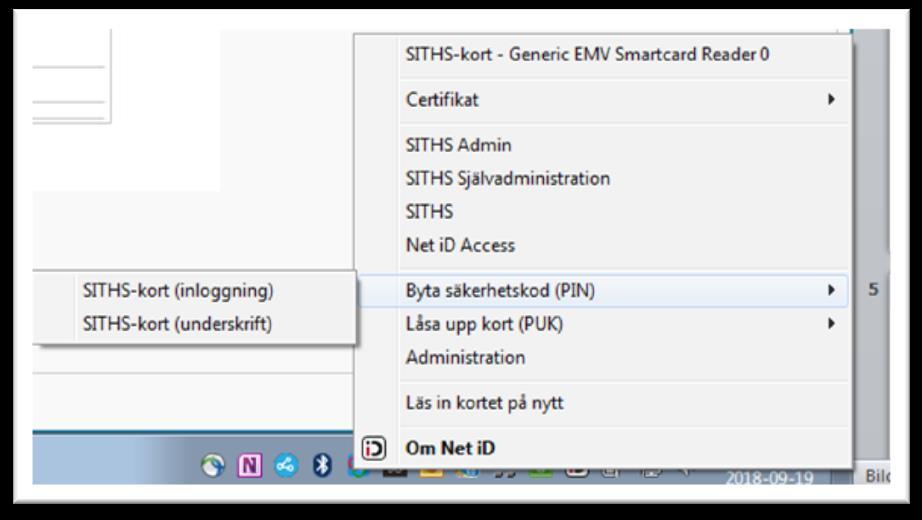
Task: Click the 2018-09-19 date in taskbar
Action: [x=769, y=477]
